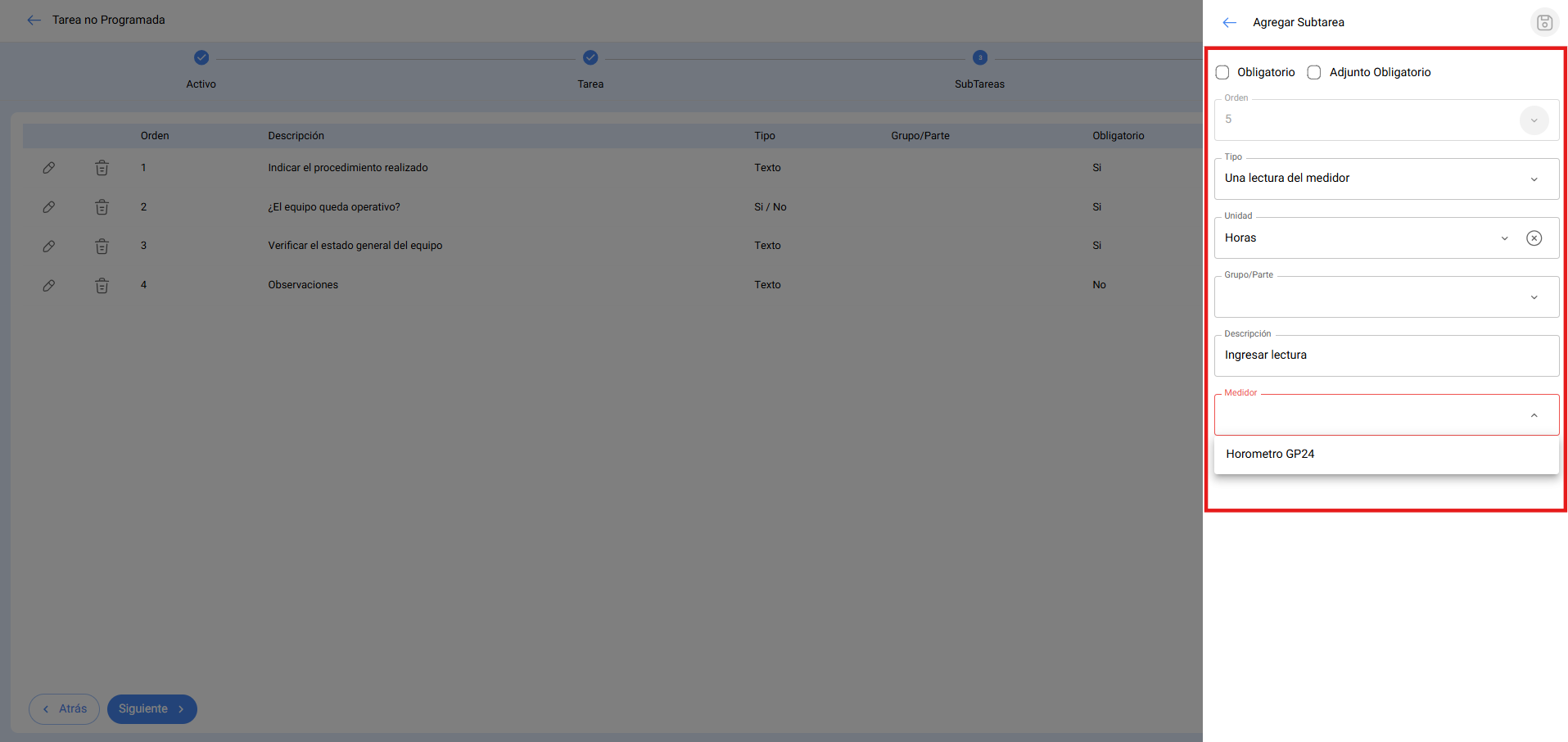This screenshot has height=742, width=1568.
Task: Open the Unidad dropdown chevron
Action: tap(1504, 238)
